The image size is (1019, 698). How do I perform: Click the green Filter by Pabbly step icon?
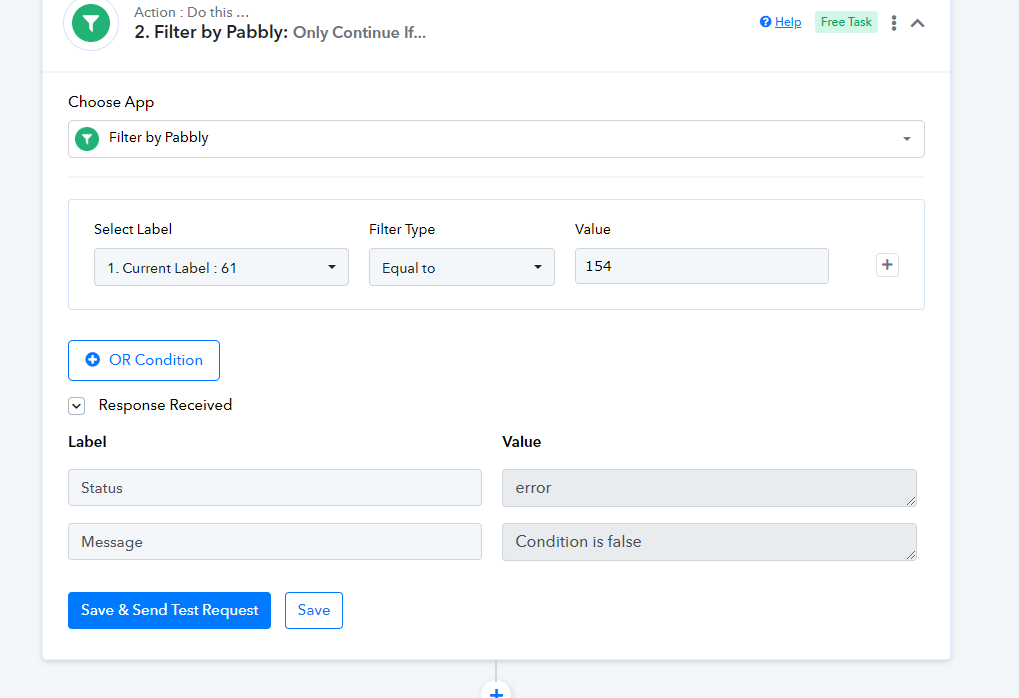point(91,23)
